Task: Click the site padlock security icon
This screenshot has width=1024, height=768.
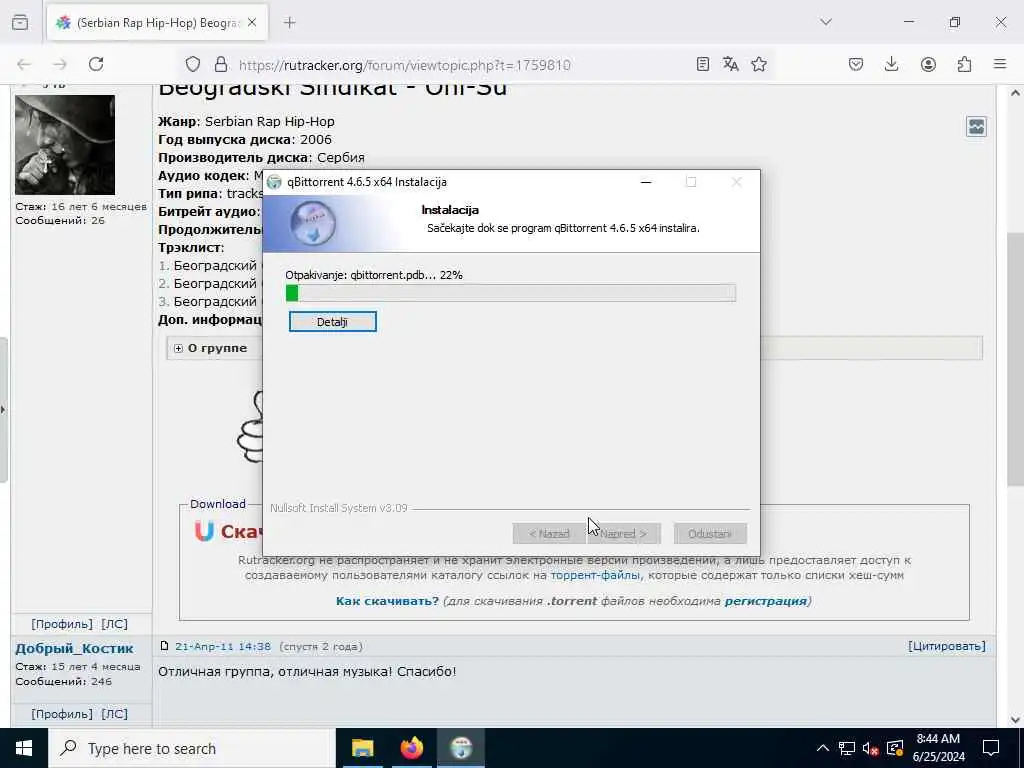Action: coord(221,64)
